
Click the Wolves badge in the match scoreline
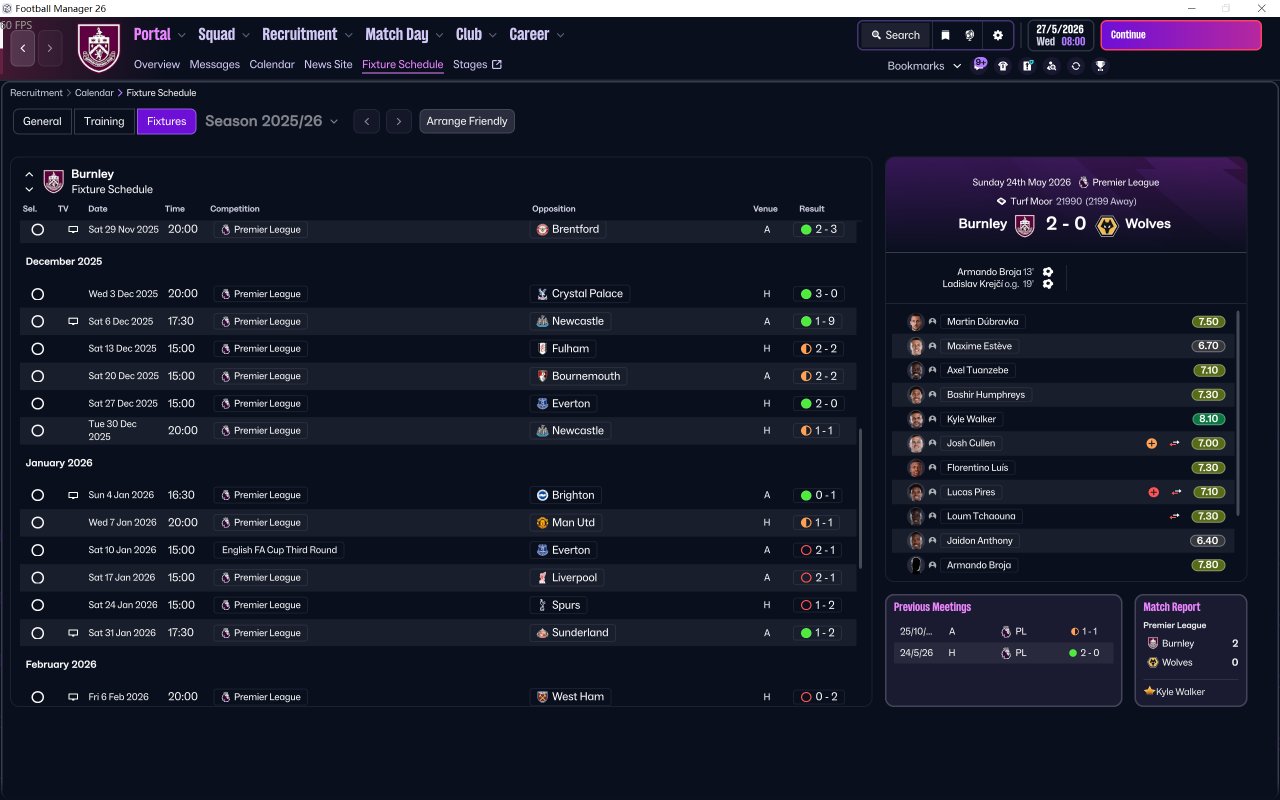click(1107, 225)
